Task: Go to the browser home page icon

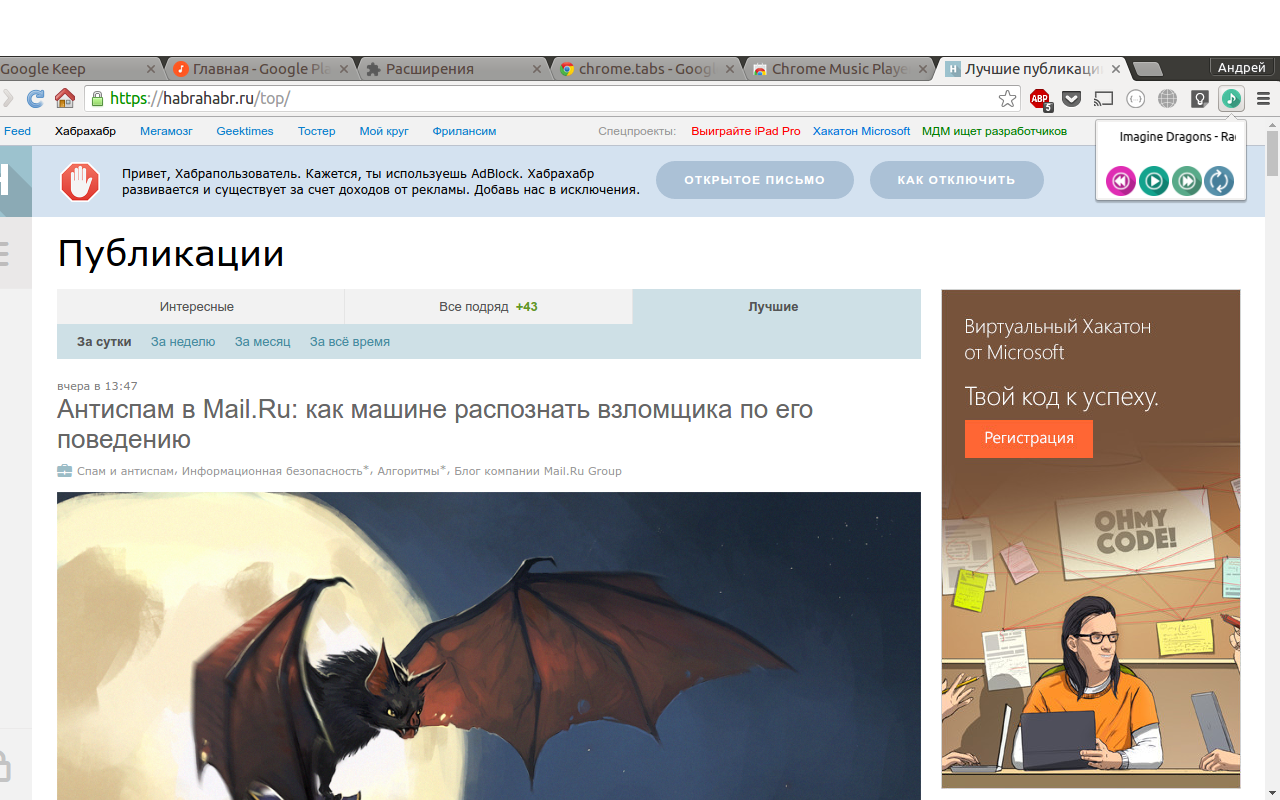Action: (65, 98)
